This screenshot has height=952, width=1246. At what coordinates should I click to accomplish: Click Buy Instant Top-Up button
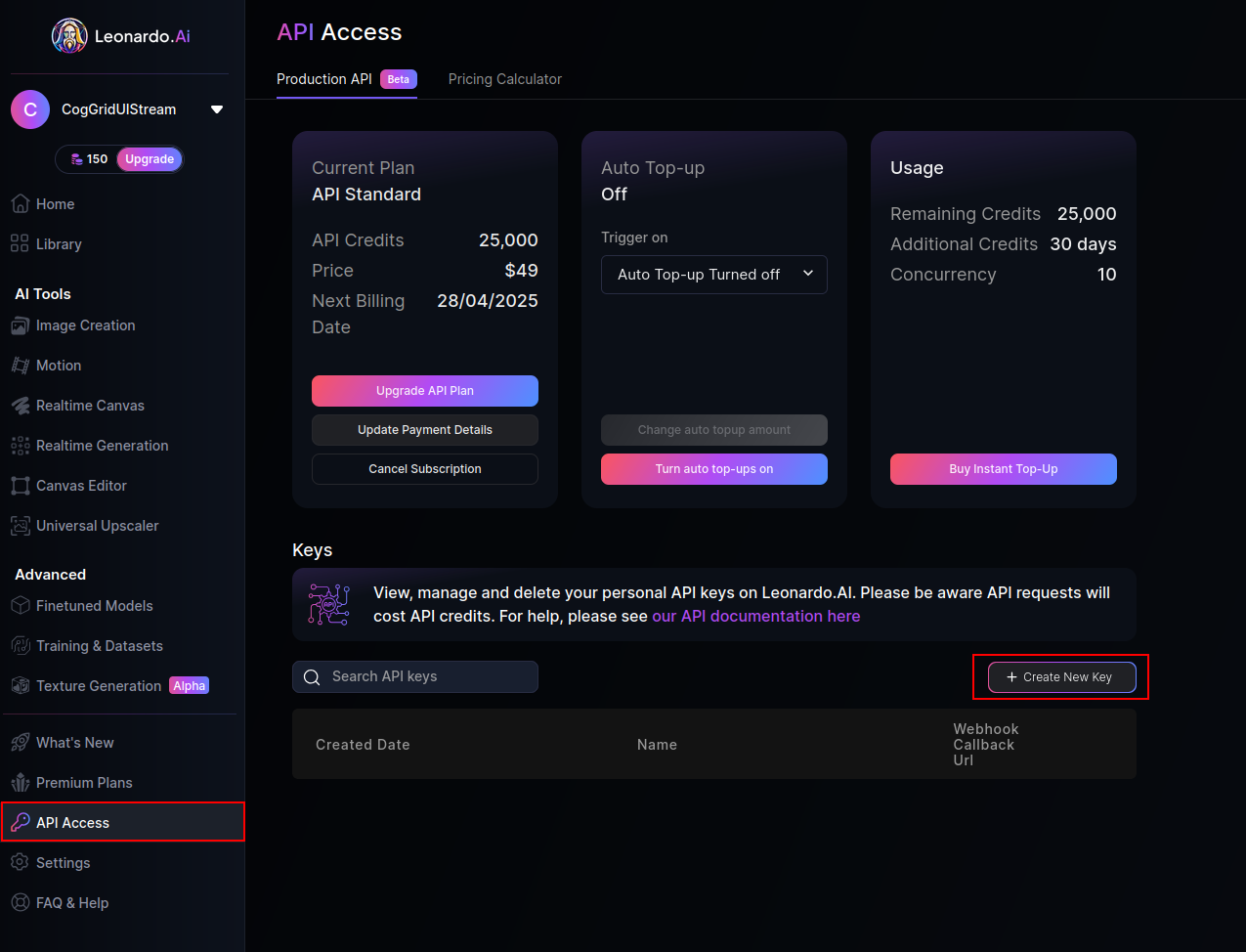1004,469
